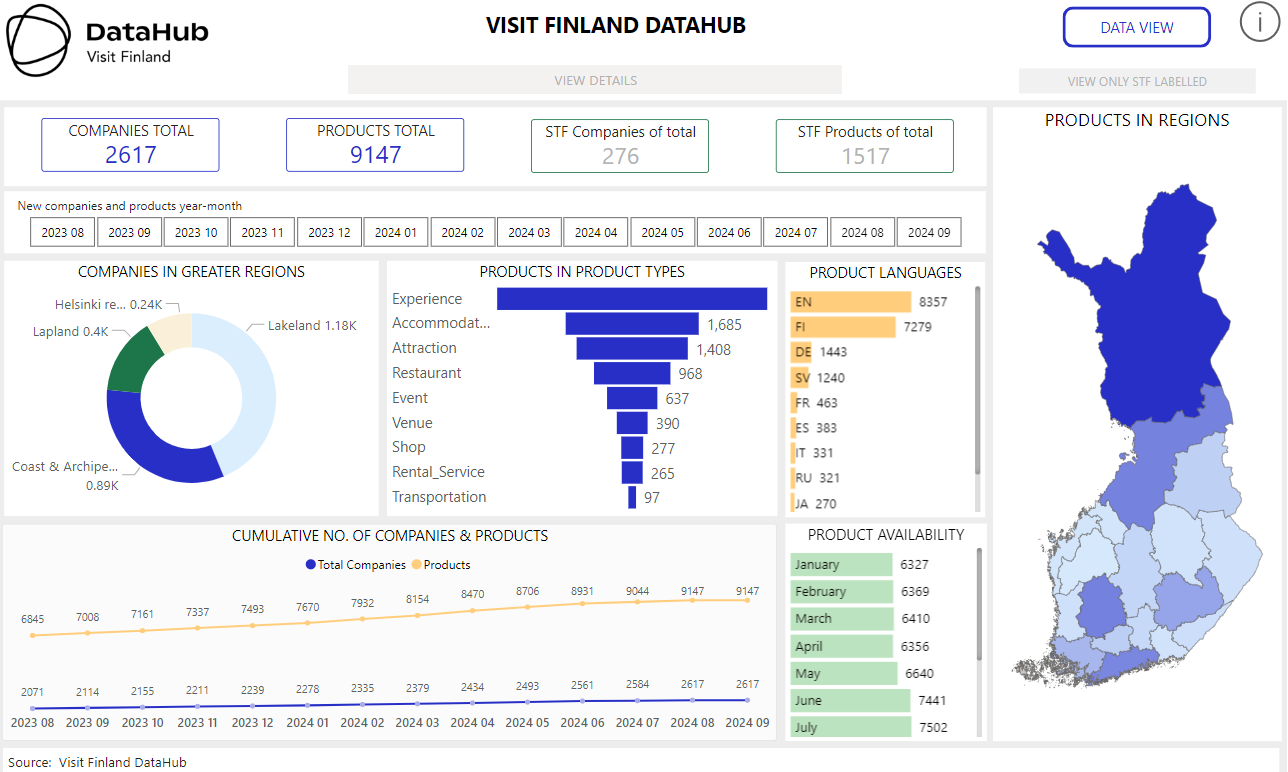The width and height of the screenshot is (1288, 772).
Task: Toggle Products legend entry in line chart
Action: point(441,565)
